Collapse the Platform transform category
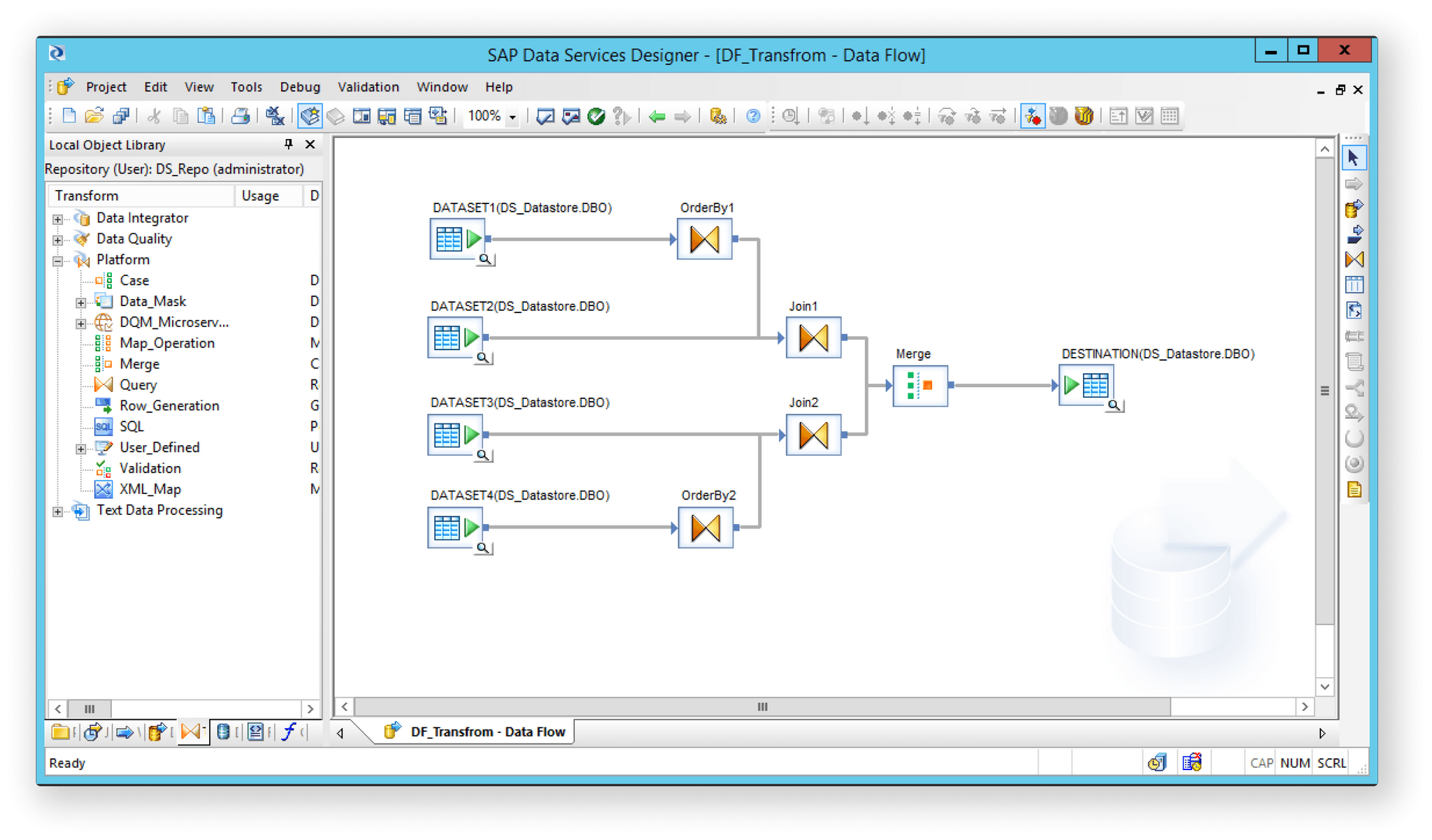 click(x=58, y=259)
